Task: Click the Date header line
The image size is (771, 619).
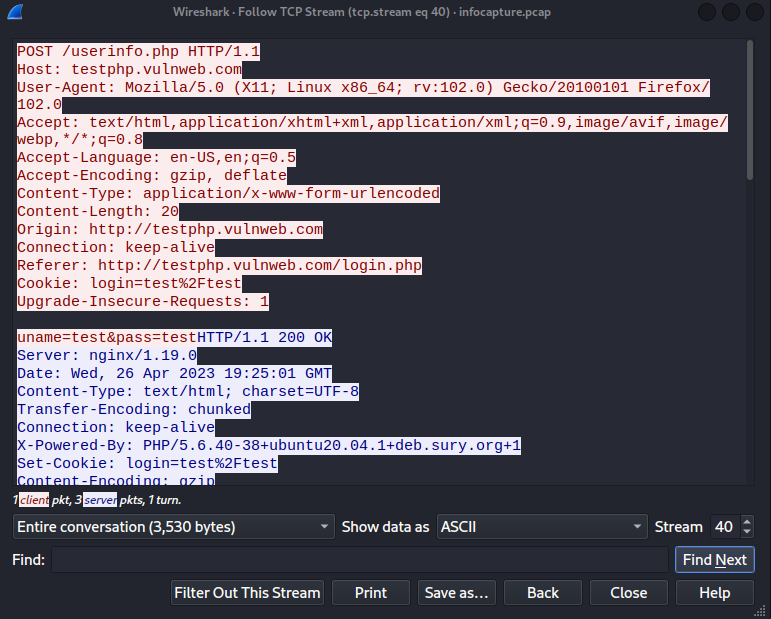Action: click(x=175, y=373)
